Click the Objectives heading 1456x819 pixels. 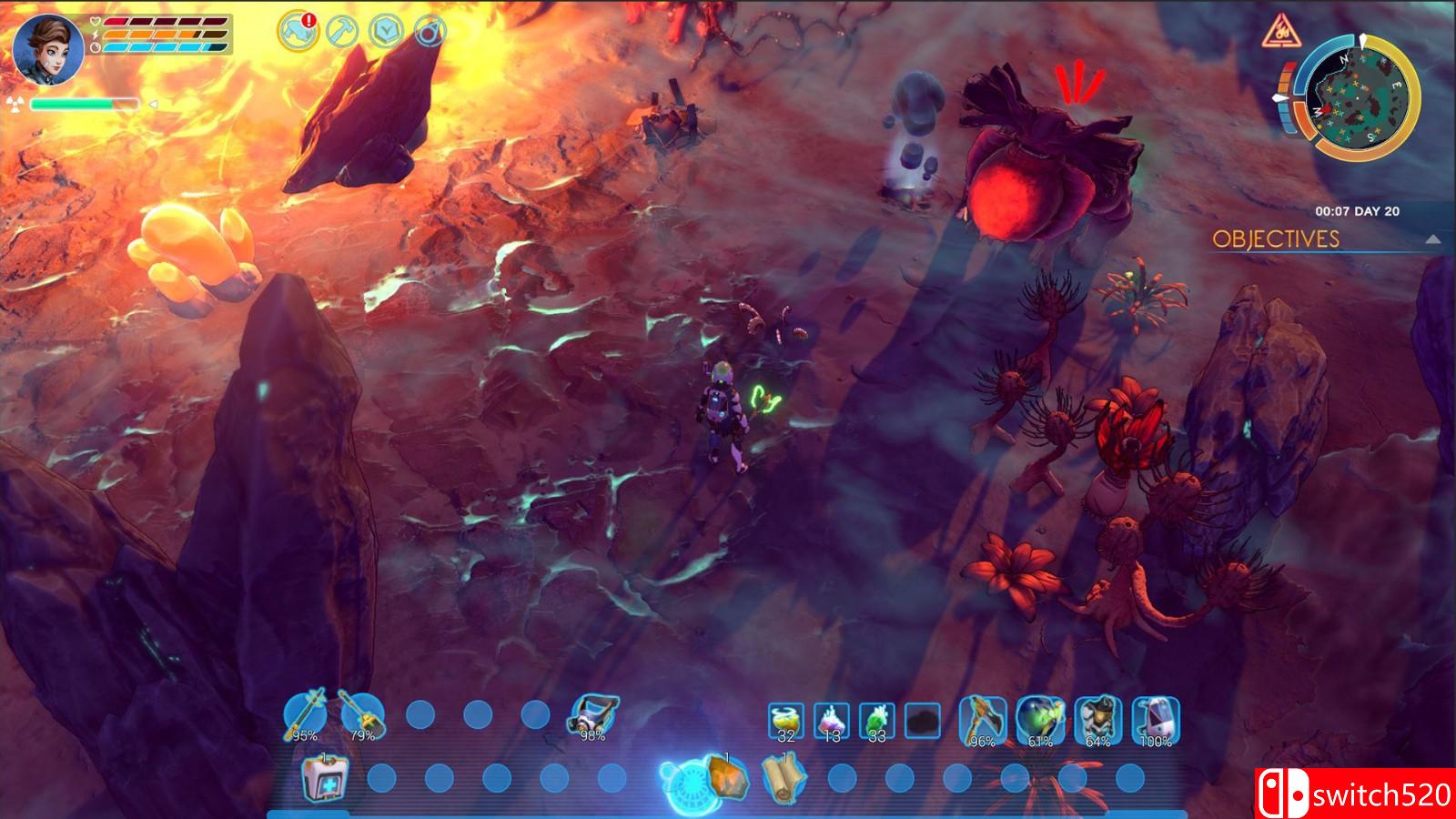pos(1276,238)
